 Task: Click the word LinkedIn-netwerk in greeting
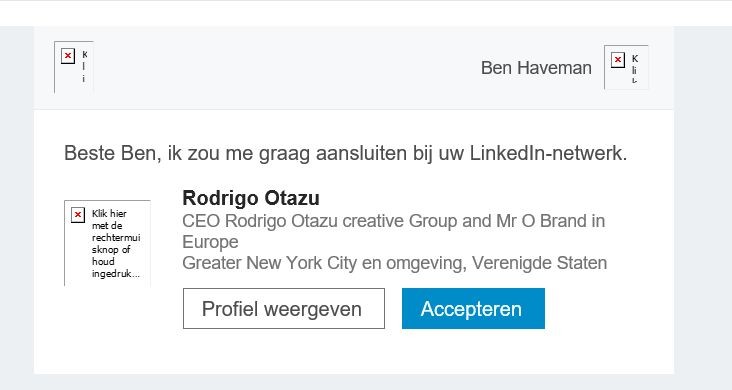548,153
